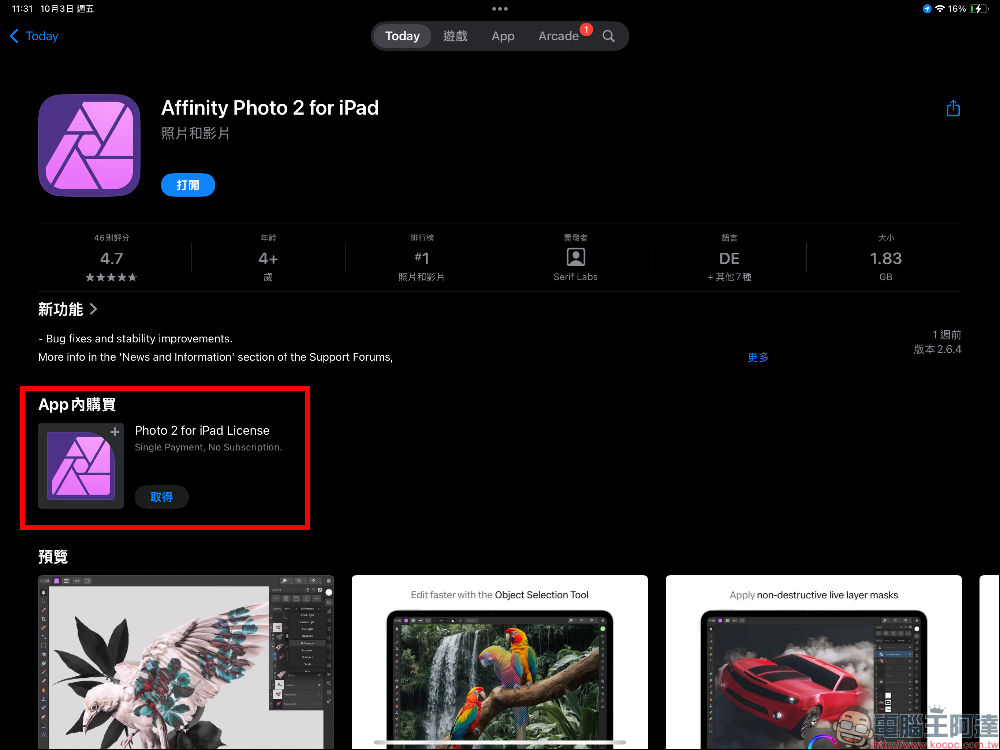Tap the 4.7 star rating summary
The width and height of the screenshot is (1000, 750).
tap(111, 259)
